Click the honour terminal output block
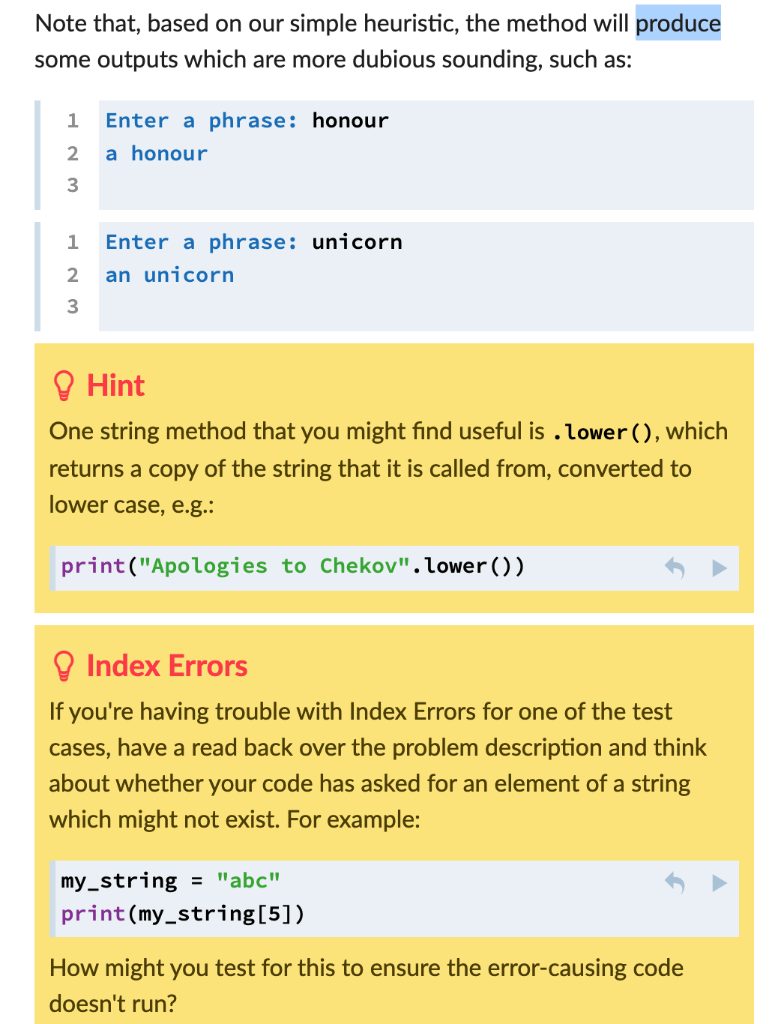 coord(400,153)
